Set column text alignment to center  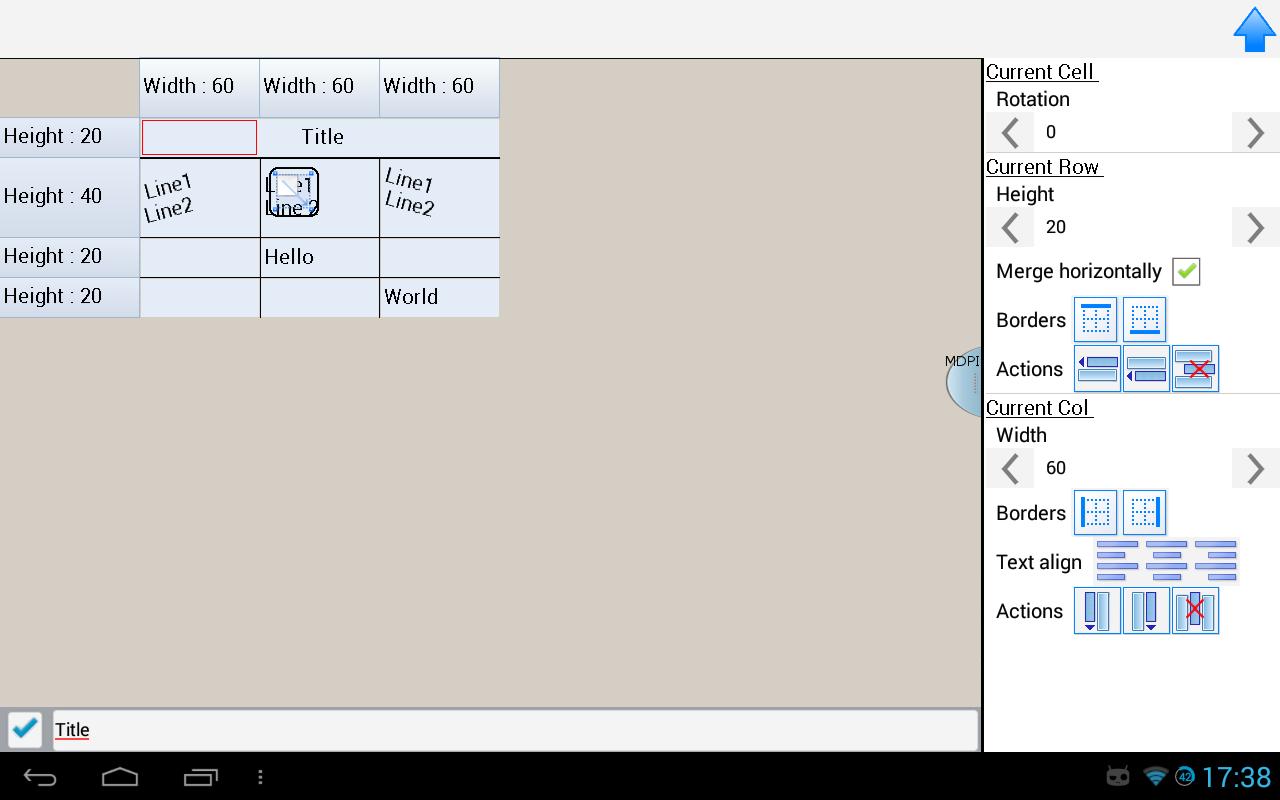pos(1167,561)
